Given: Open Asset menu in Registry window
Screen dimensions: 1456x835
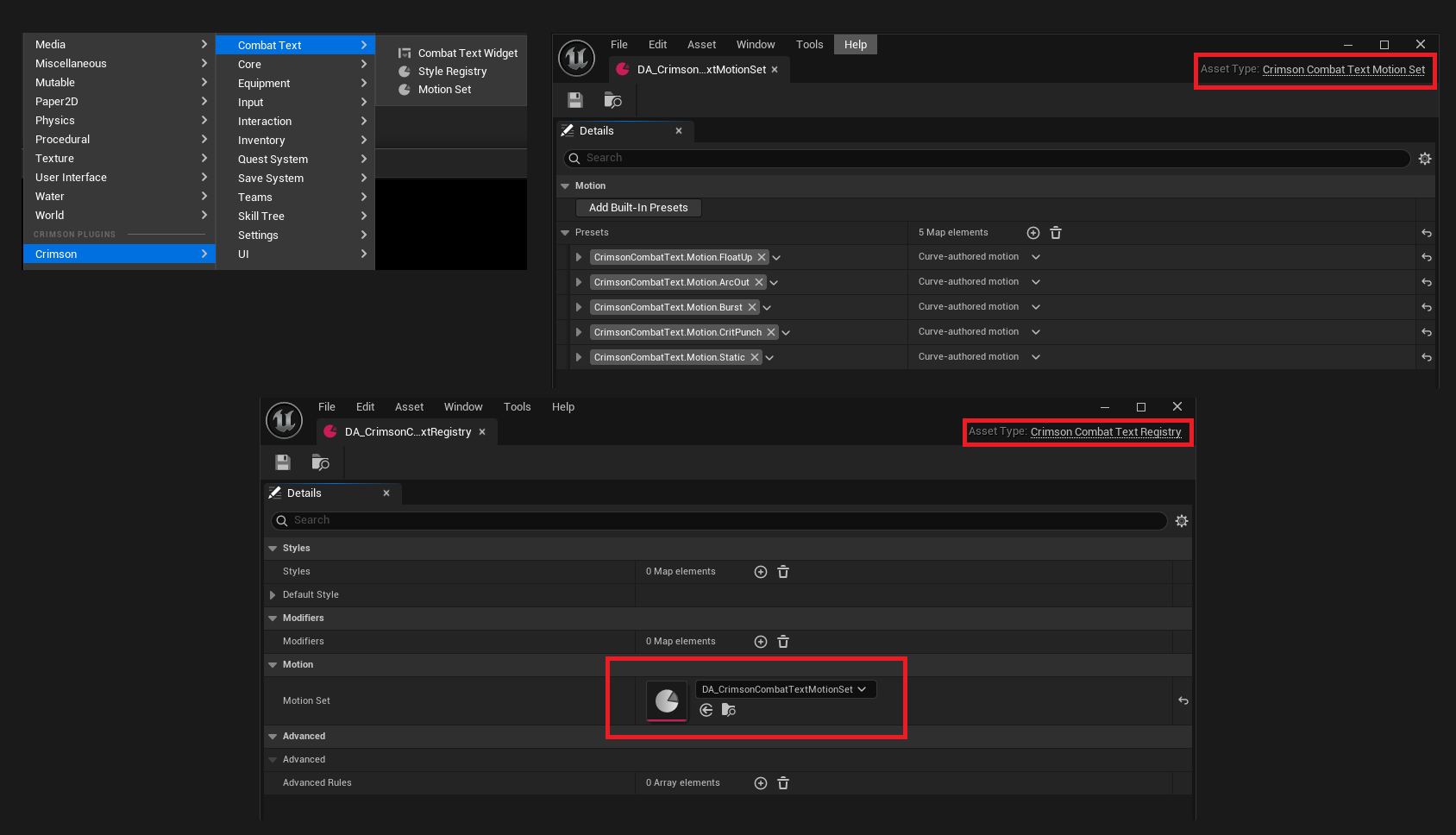Looking at the screenshot, I should point(409,407).
